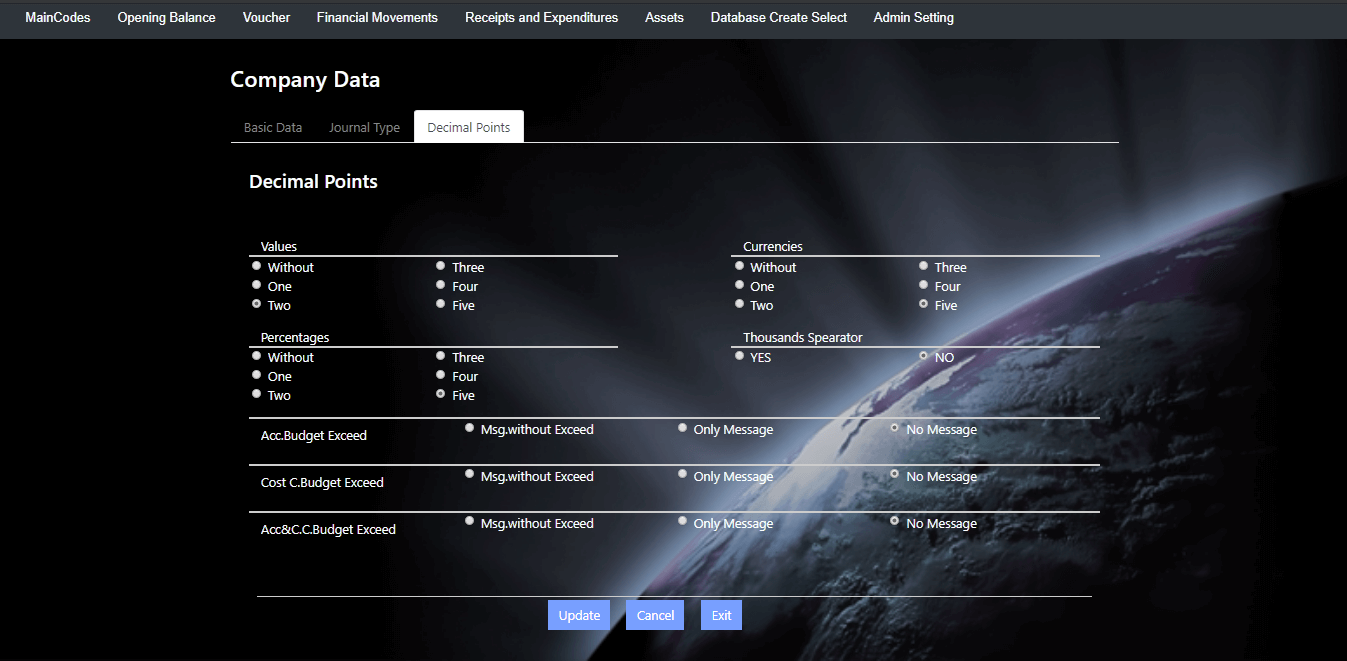Click the Decimal Points section heading
Screen dimensions: 1347x661
click(313, 182)
